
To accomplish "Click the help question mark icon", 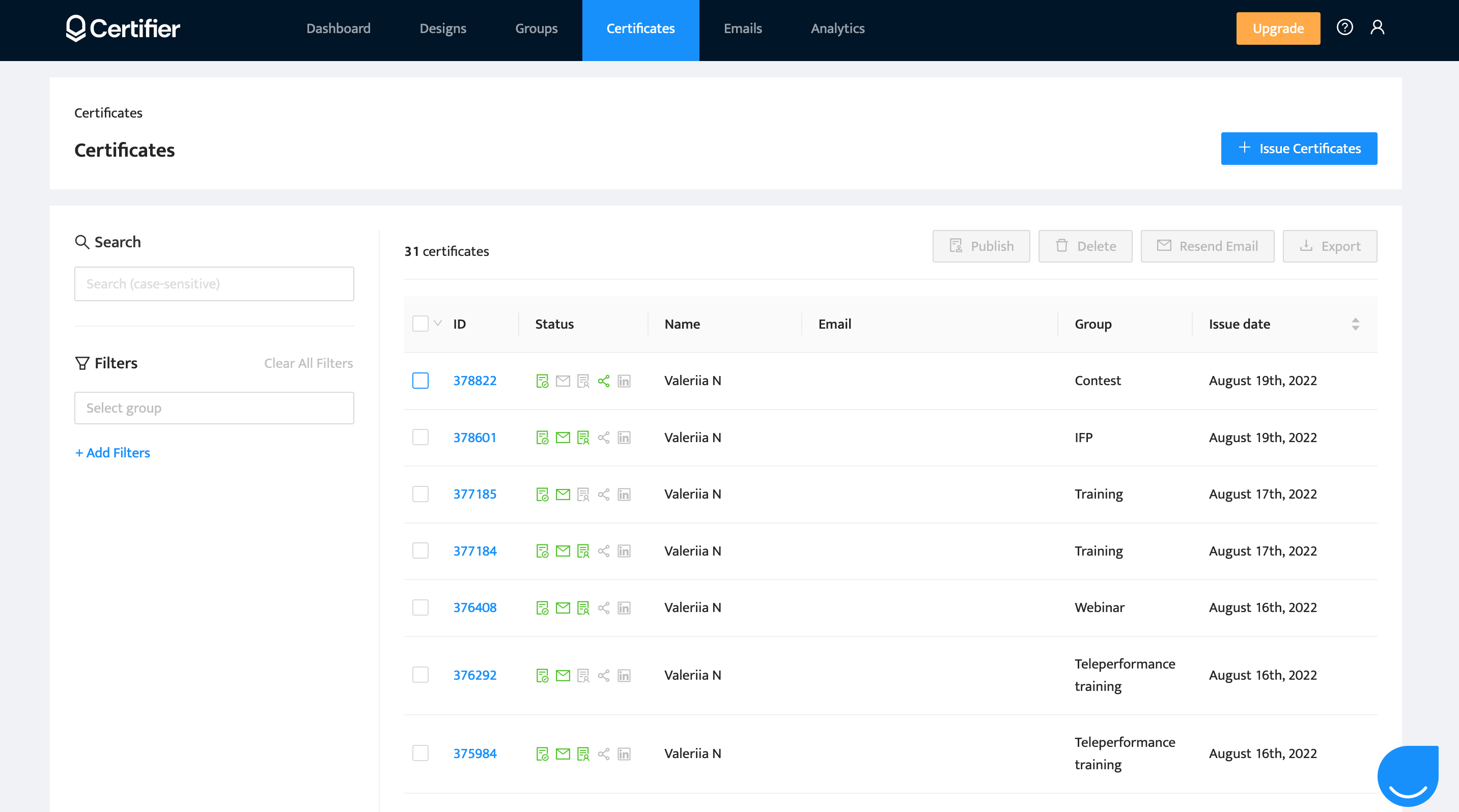I will [1344, 27].
